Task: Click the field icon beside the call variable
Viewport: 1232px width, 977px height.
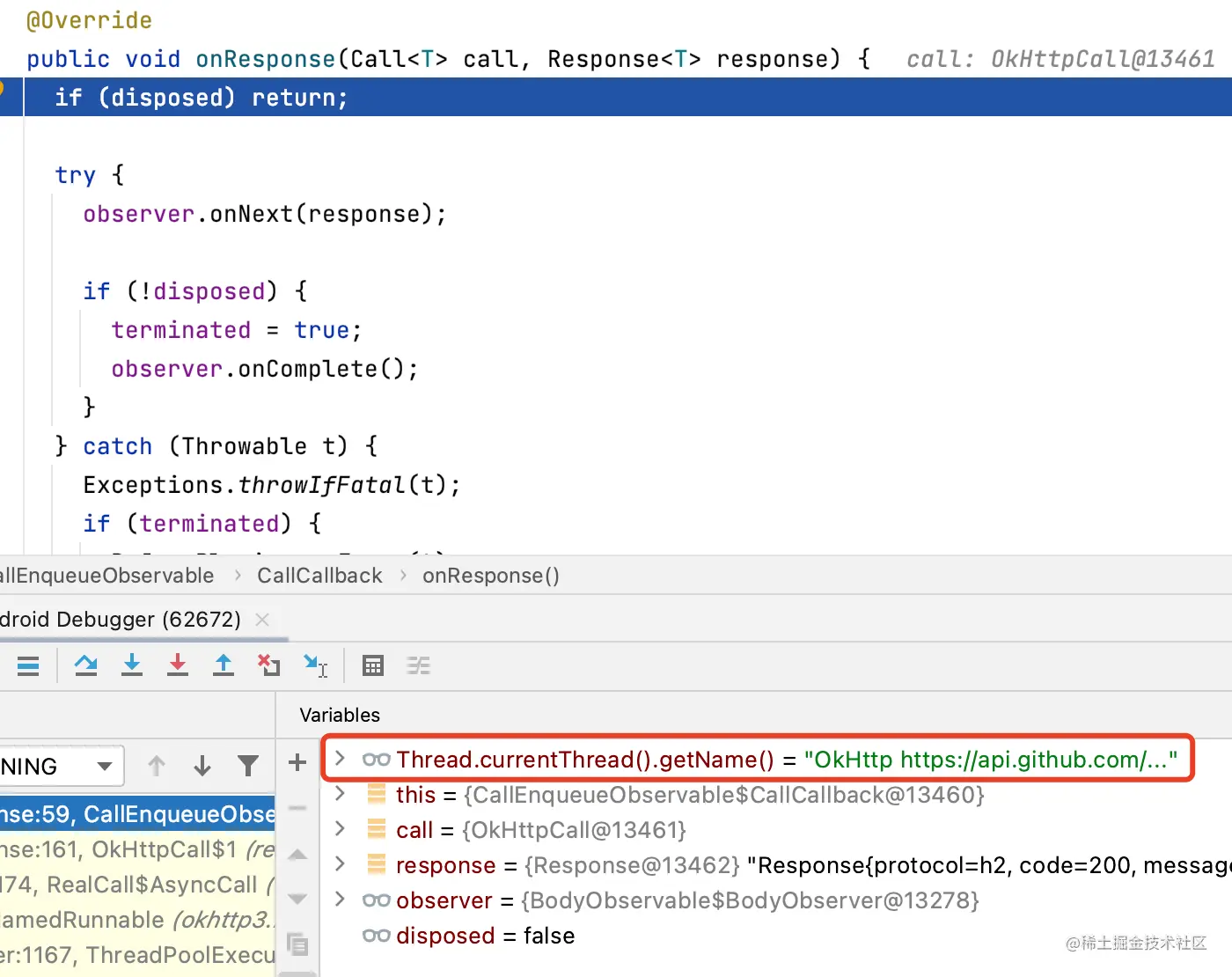Action: (377, 830)
